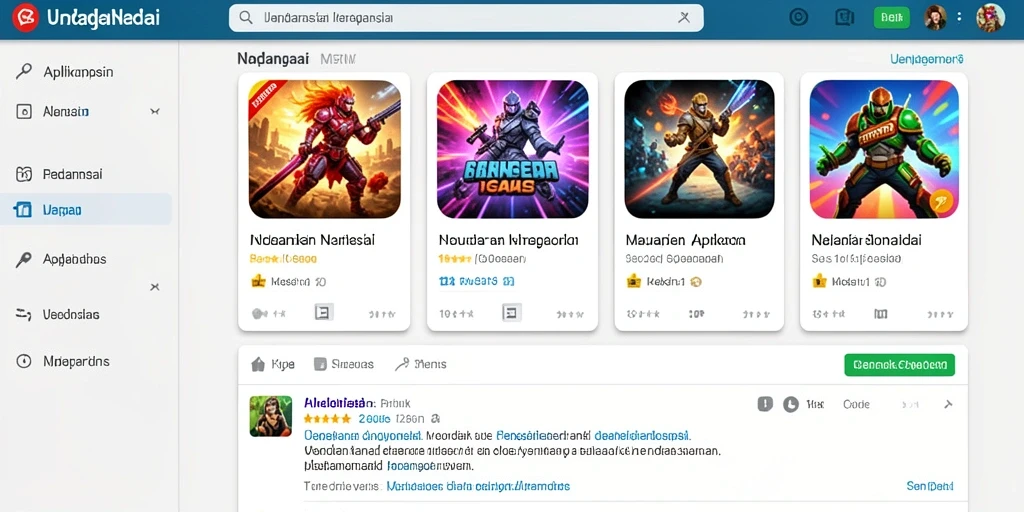Click the five-star rating in review
This screenshot has height=512, width=1024.
pyautogui.click(x=327, y=419)
